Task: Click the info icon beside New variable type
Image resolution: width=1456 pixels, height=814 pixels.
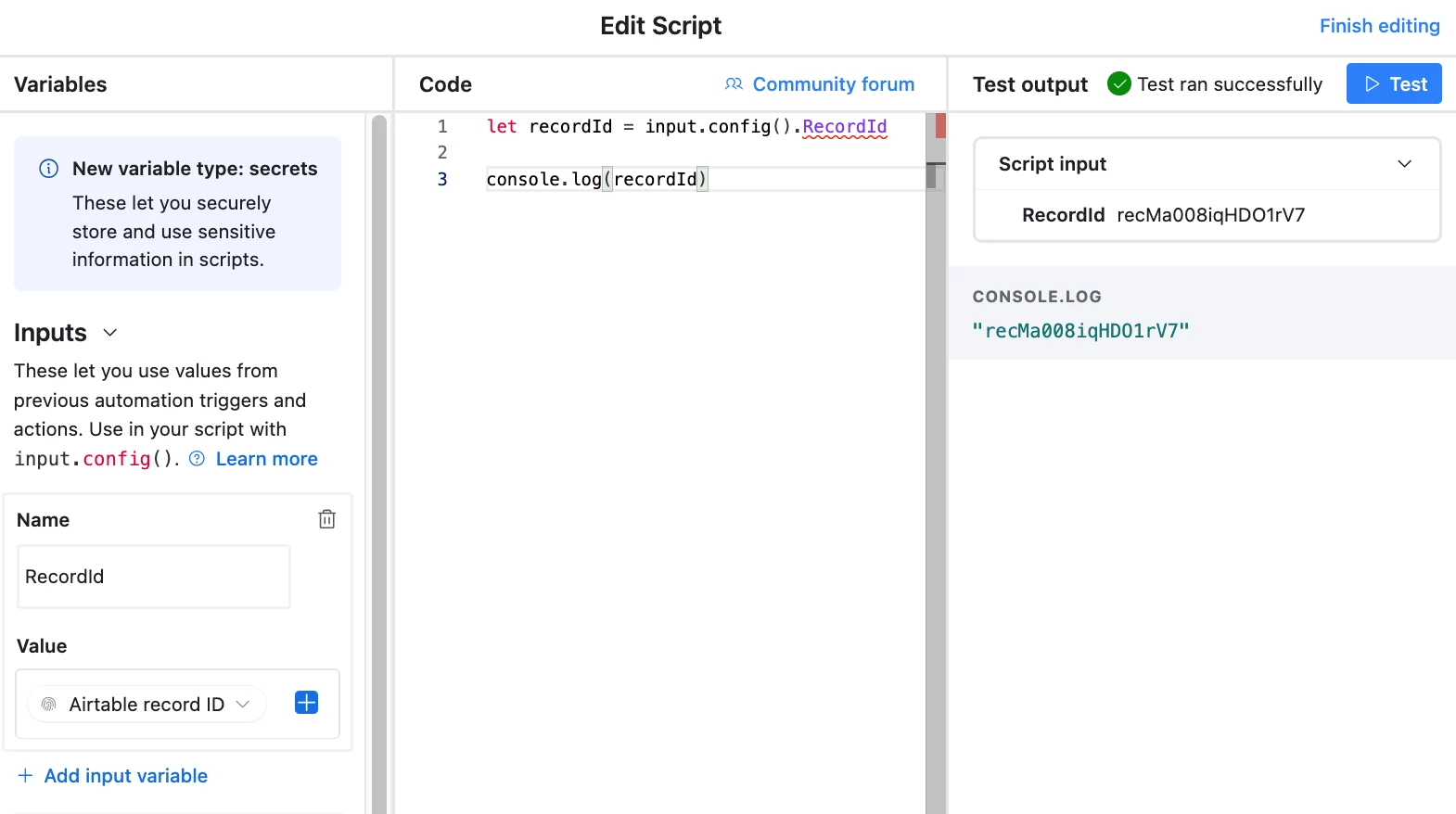Action: [x=48, y=169]
